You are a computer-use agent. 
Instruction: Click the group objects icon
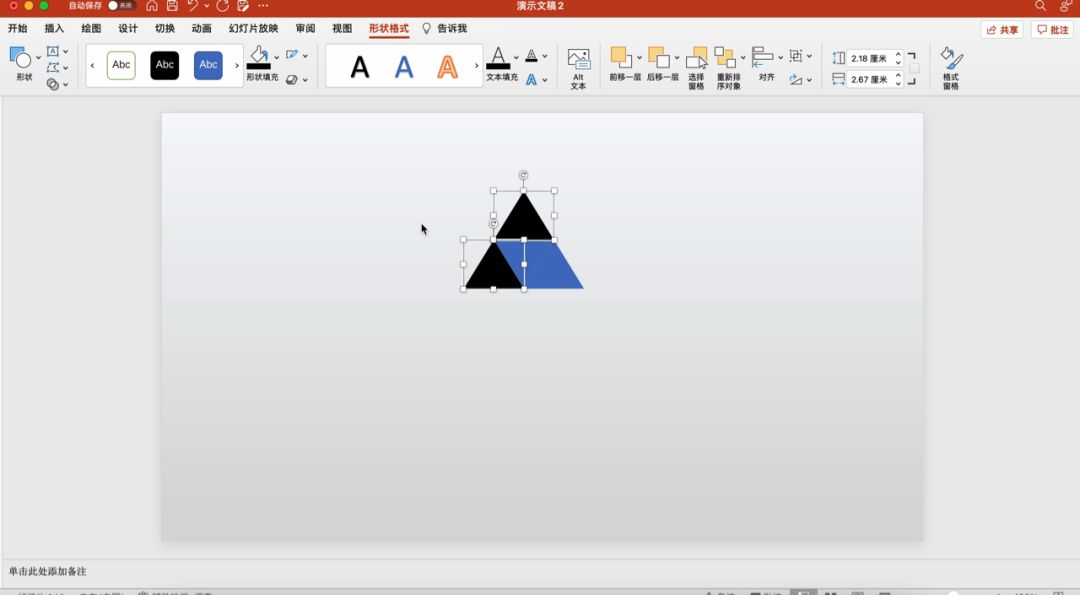(796, 55)
